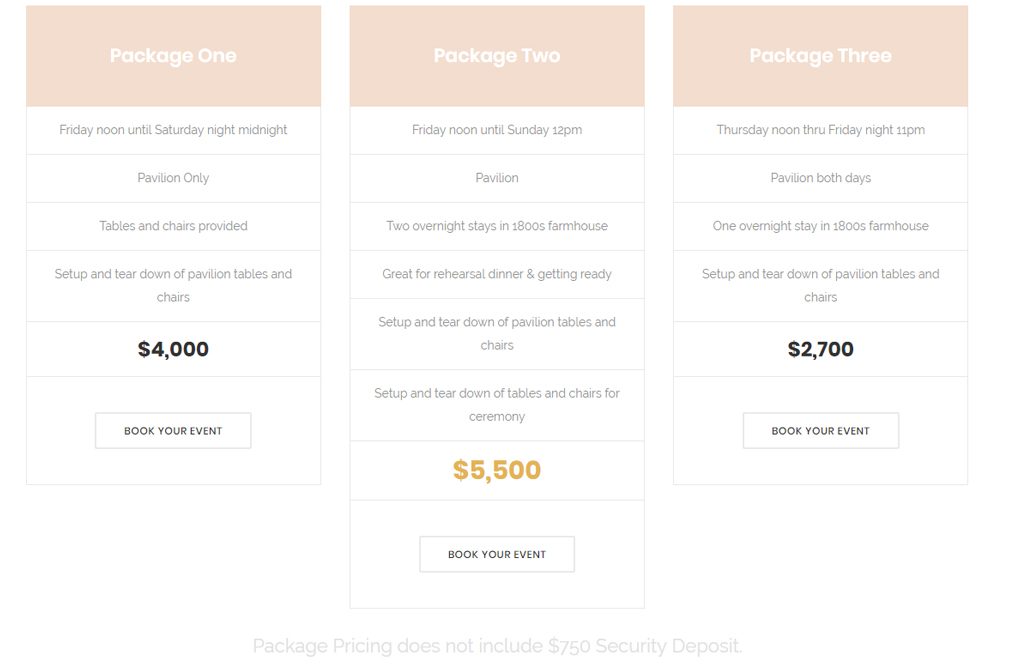Click the $2,700 price

click(820, 349)
